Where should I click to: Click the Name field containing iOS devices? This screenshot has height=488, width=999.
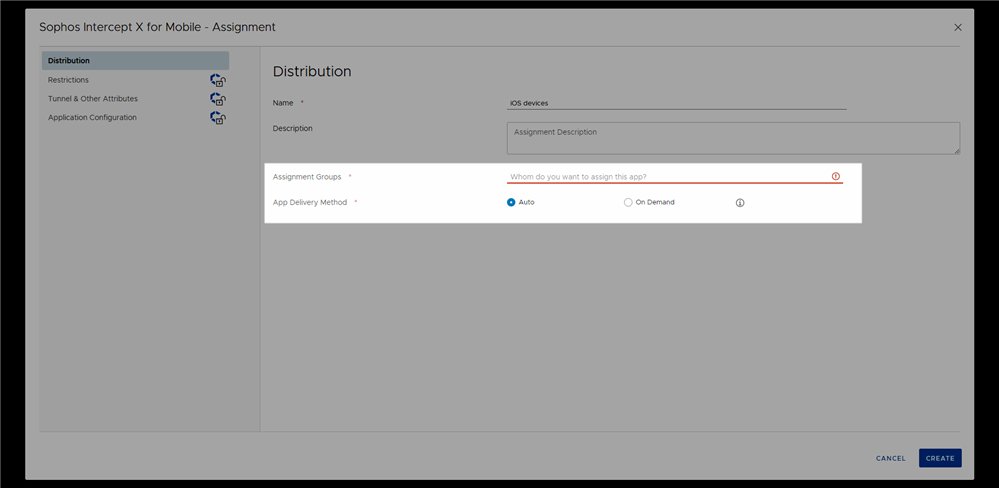677,103
